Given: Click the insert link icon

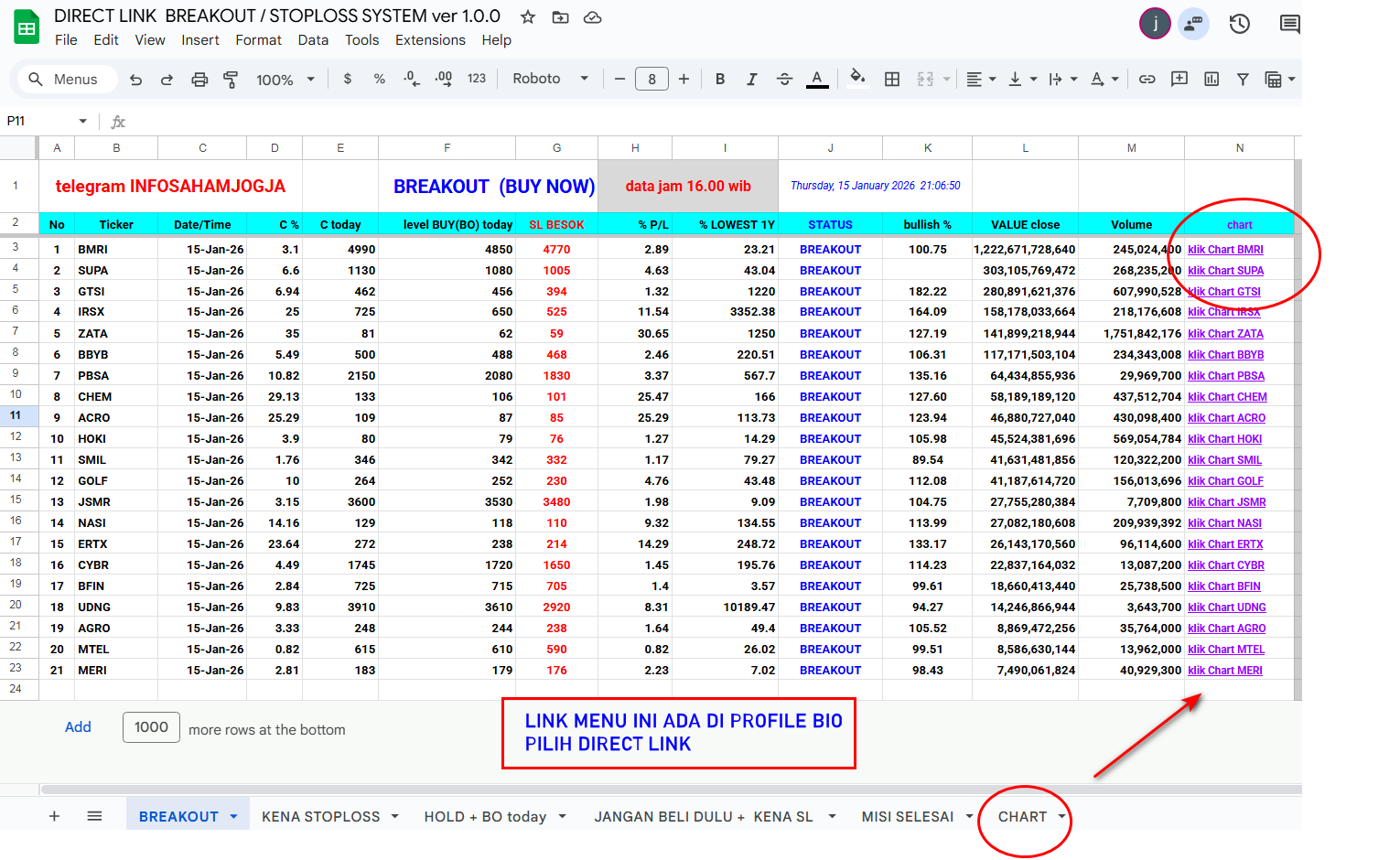Looking at the screenshot, I should 1147,80.
